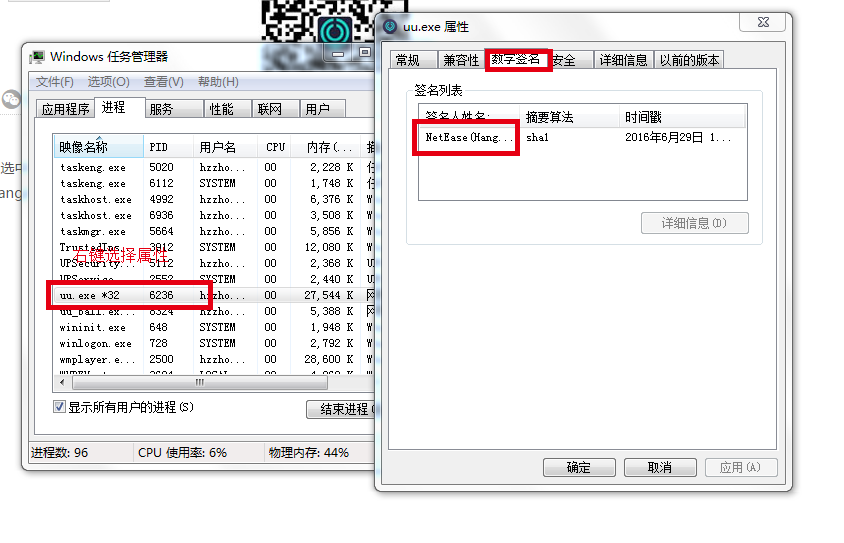
Task: Click the 摘要算法 column header
Action: tap(569, 117)
